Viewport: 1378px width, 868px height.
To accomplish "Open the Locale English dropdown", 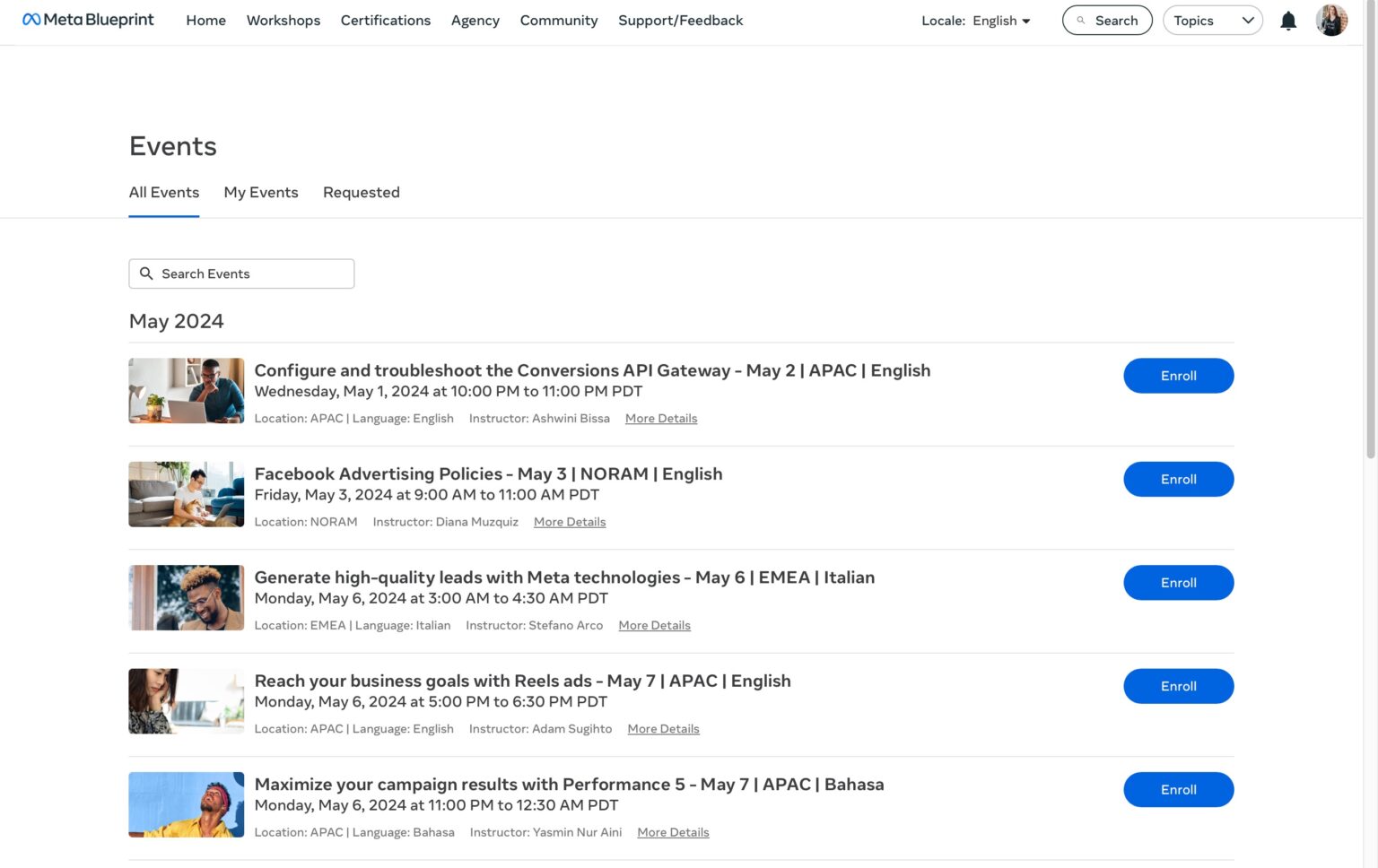I will (976, 21).
